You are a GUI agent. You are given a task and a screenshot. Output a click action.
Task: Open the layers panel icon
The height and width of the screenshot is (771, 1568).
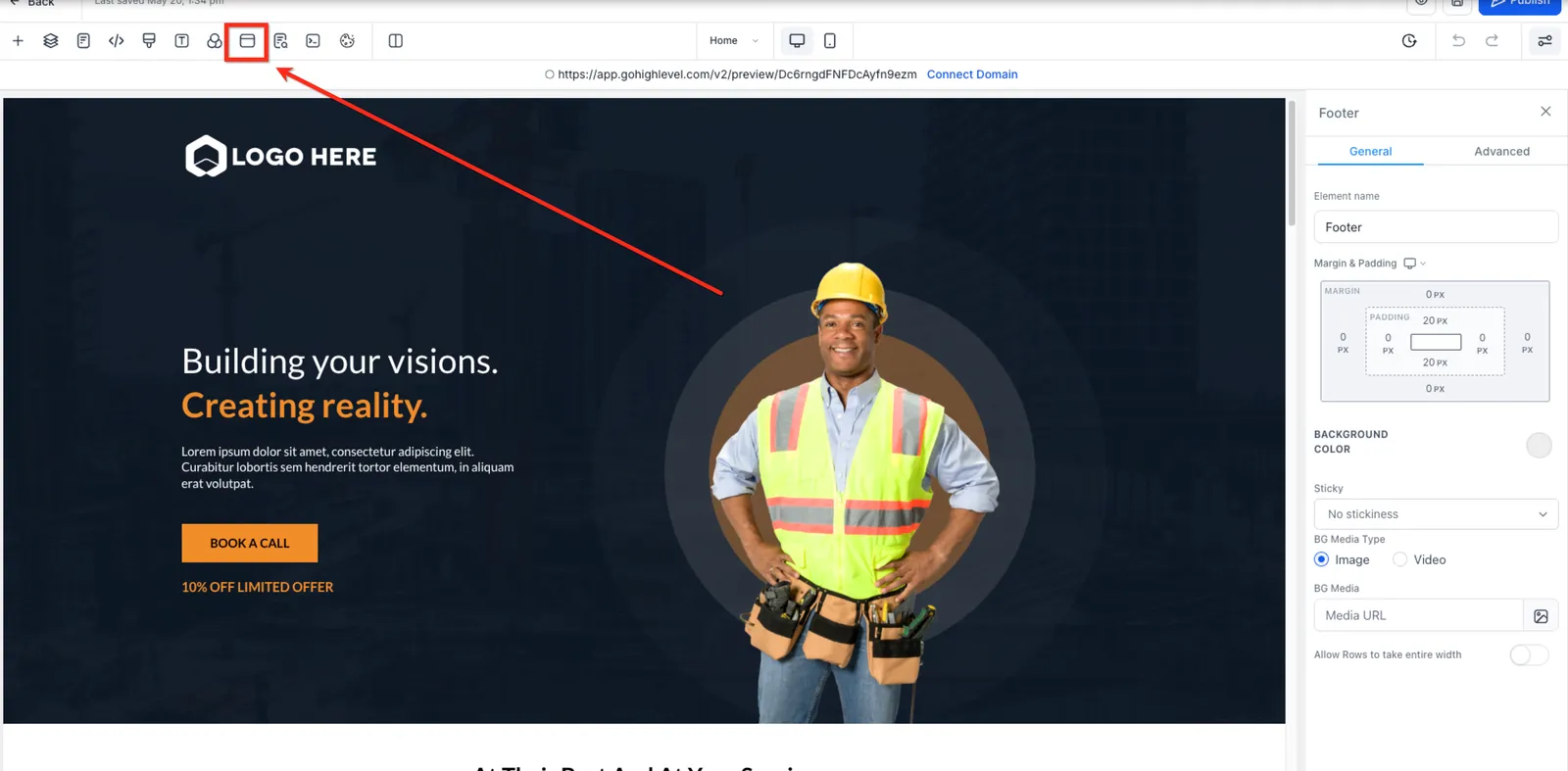pyautogui.click(x=51, y=40)
